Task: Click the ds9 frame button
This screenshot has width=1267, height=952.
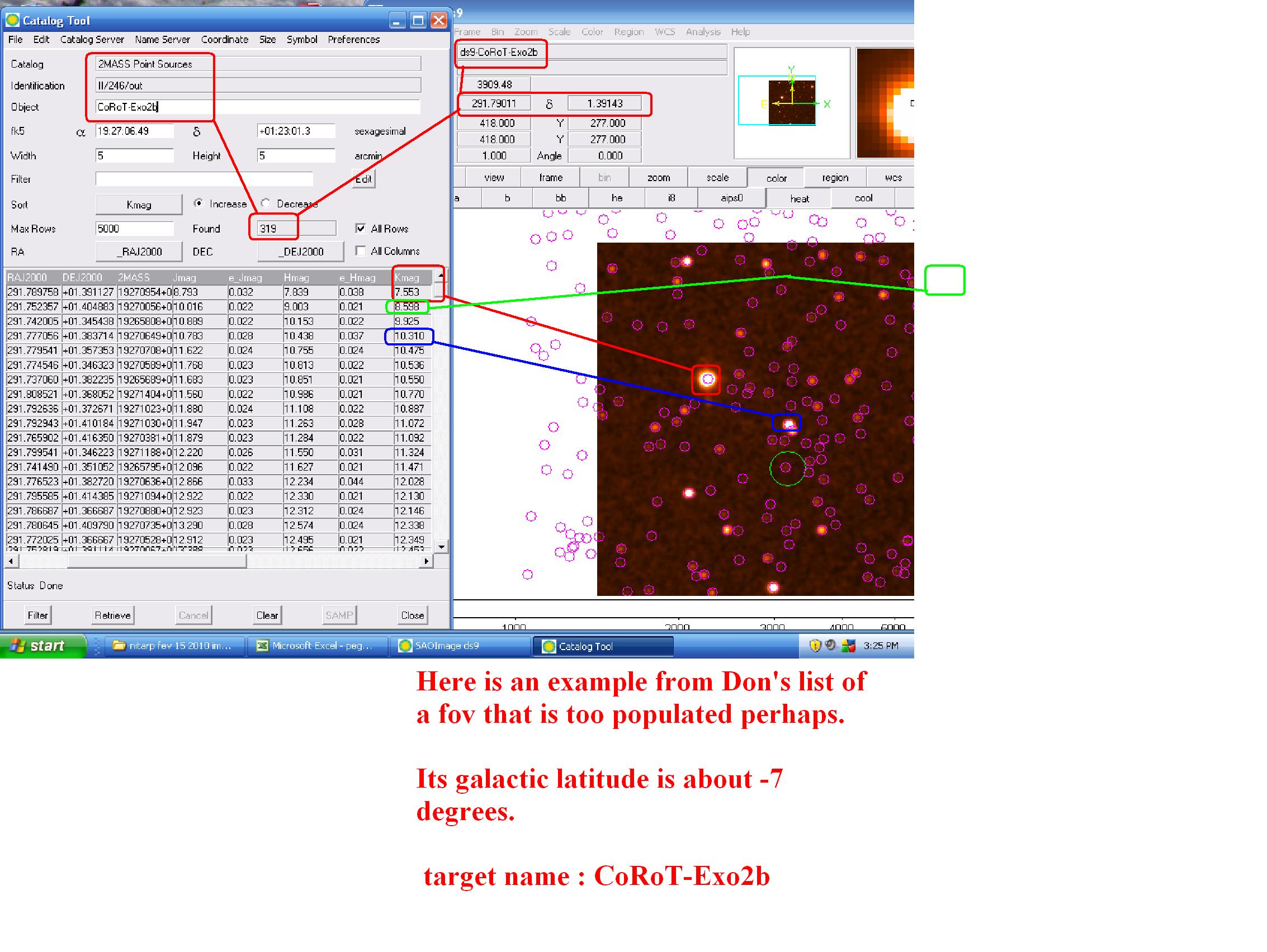Action: [x=551, y=178]
